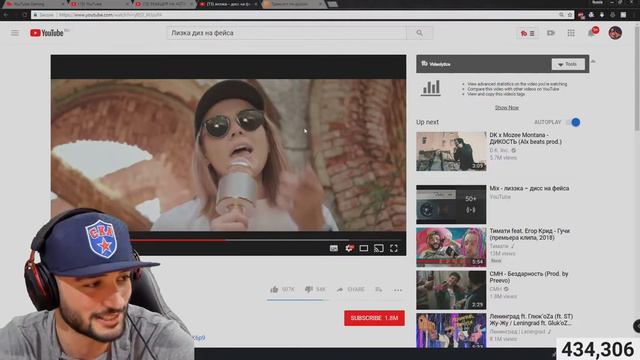The height and width of the screenshot is (360, 640).
Task: Open the notifications bell
Action: tap(591, 33)
